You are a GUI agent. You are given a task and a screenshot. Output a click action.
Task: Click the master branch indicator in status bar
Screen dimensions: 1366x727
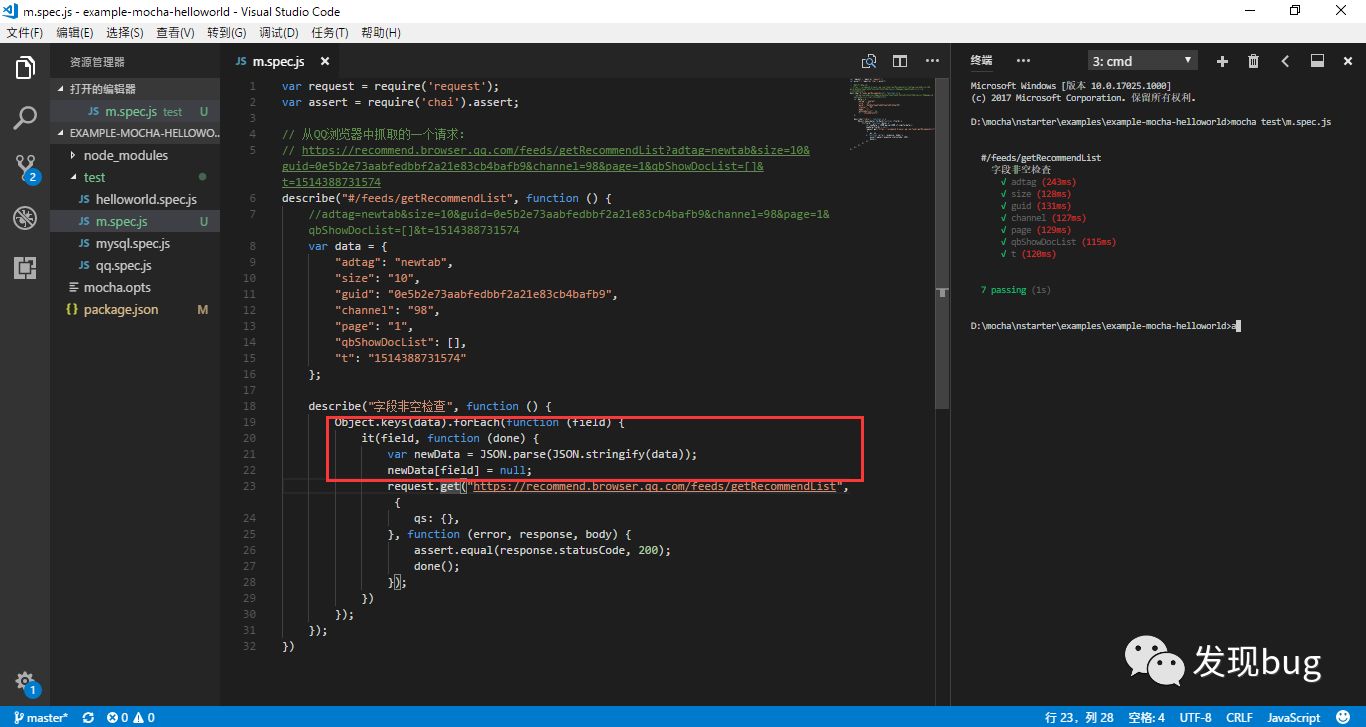41,717
